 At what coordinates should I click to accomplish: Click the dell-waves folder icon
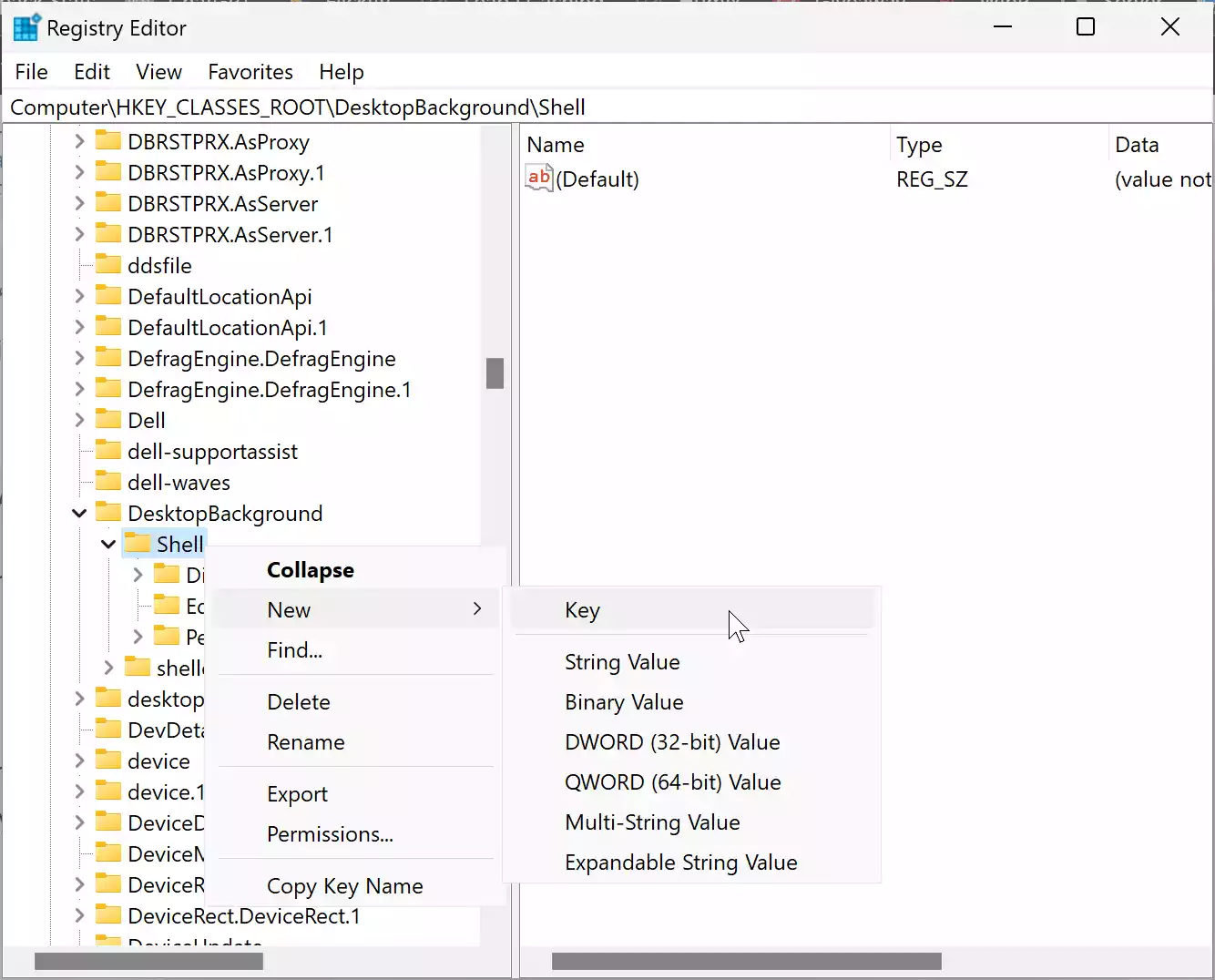coord(108,482)
